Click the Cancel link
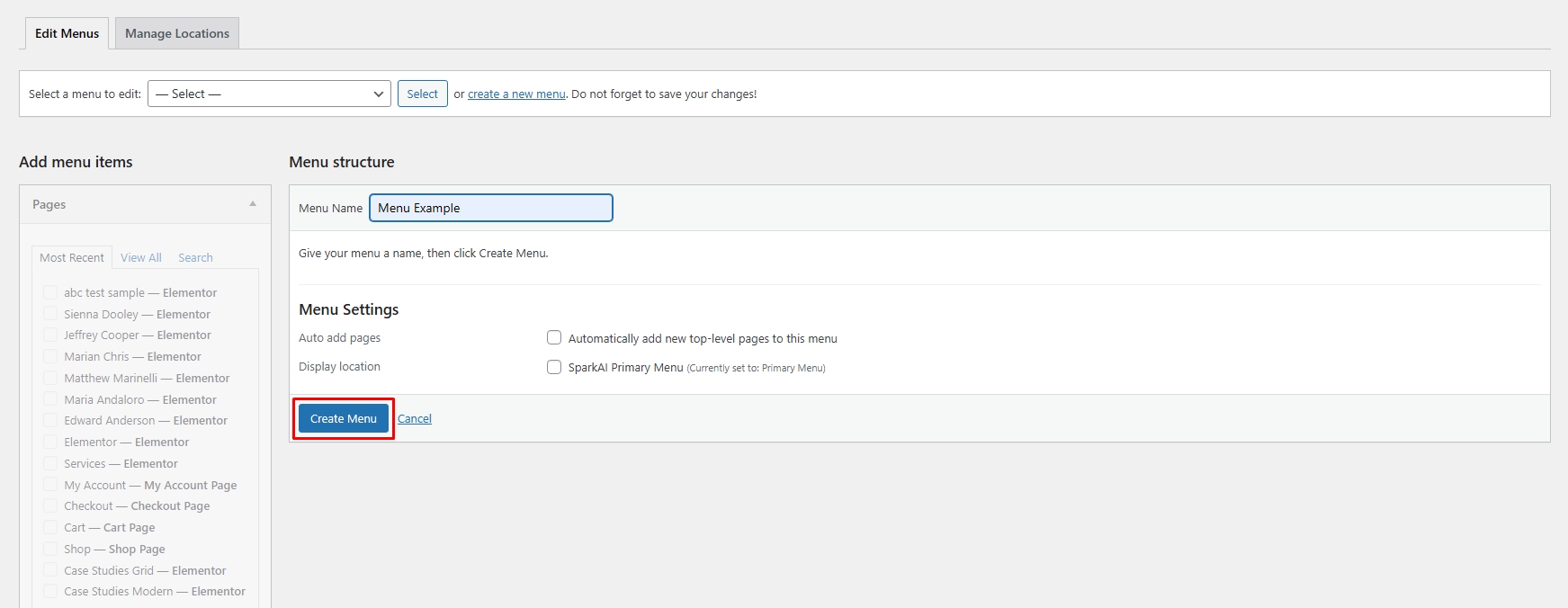The height and width of the screenshot is (608, 1568). tap(415, 419)
